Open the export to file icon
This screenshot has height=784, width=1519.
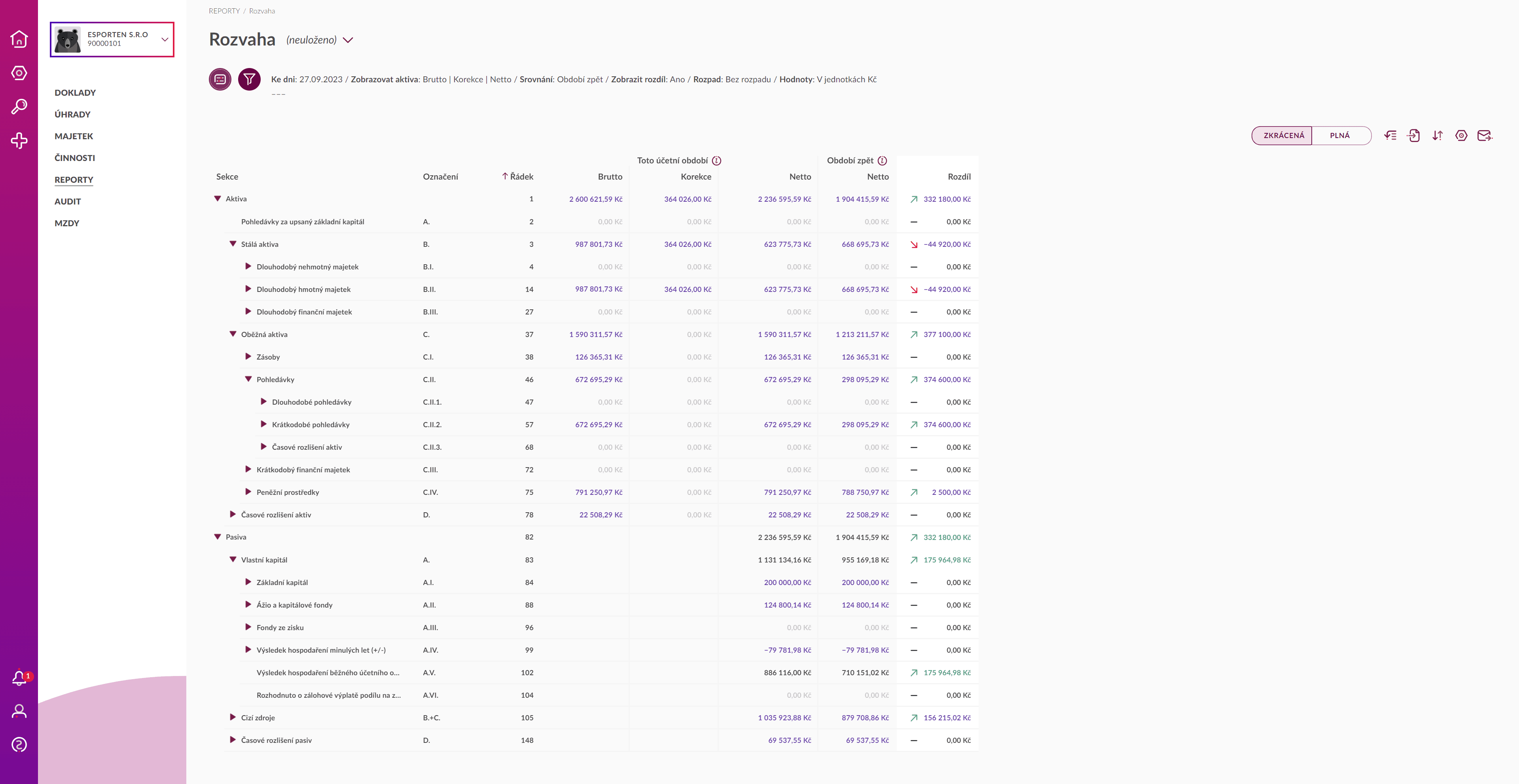point(1414,136)
